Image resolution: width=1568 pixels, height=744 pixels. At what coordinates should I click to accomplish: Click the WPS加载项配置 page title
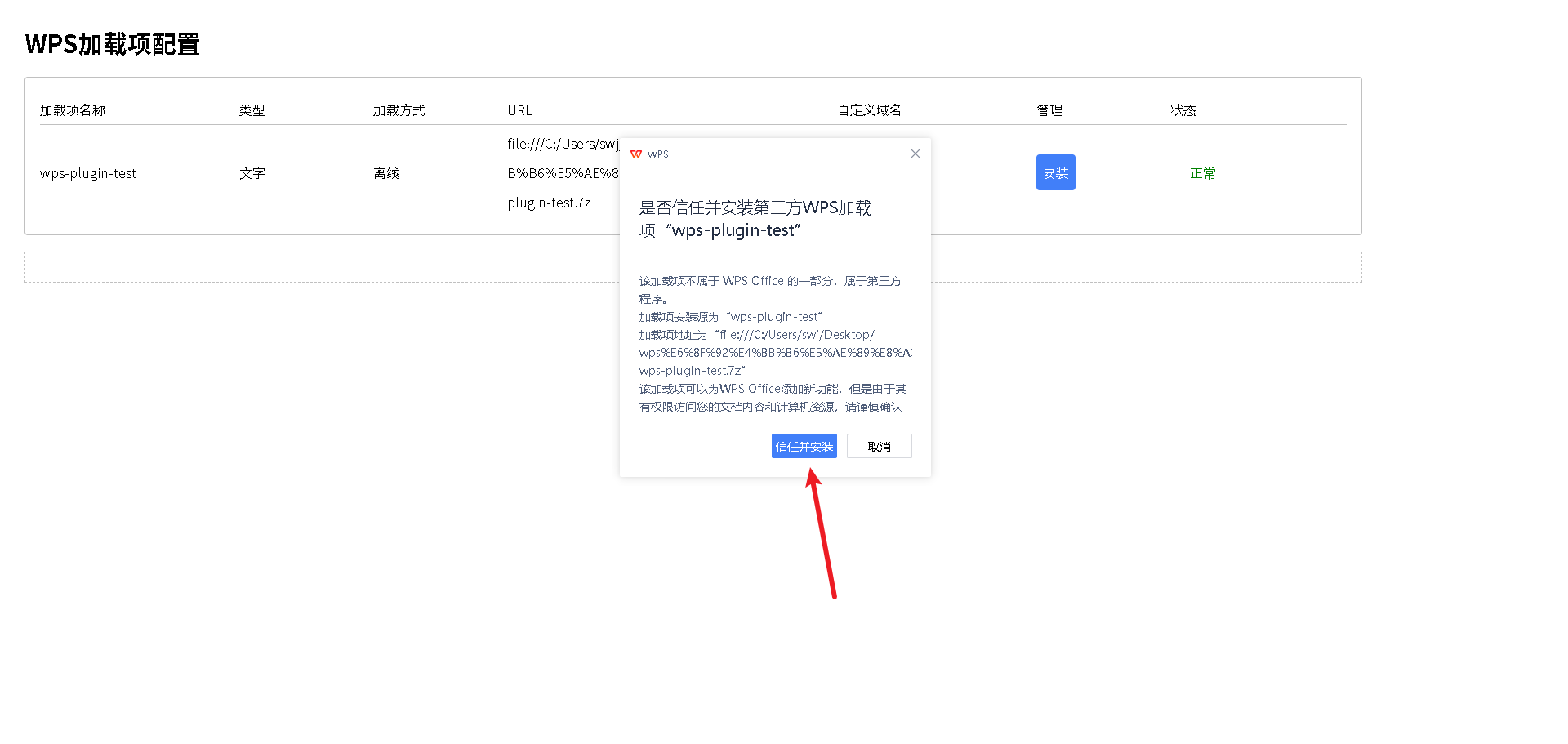(112, 44)
